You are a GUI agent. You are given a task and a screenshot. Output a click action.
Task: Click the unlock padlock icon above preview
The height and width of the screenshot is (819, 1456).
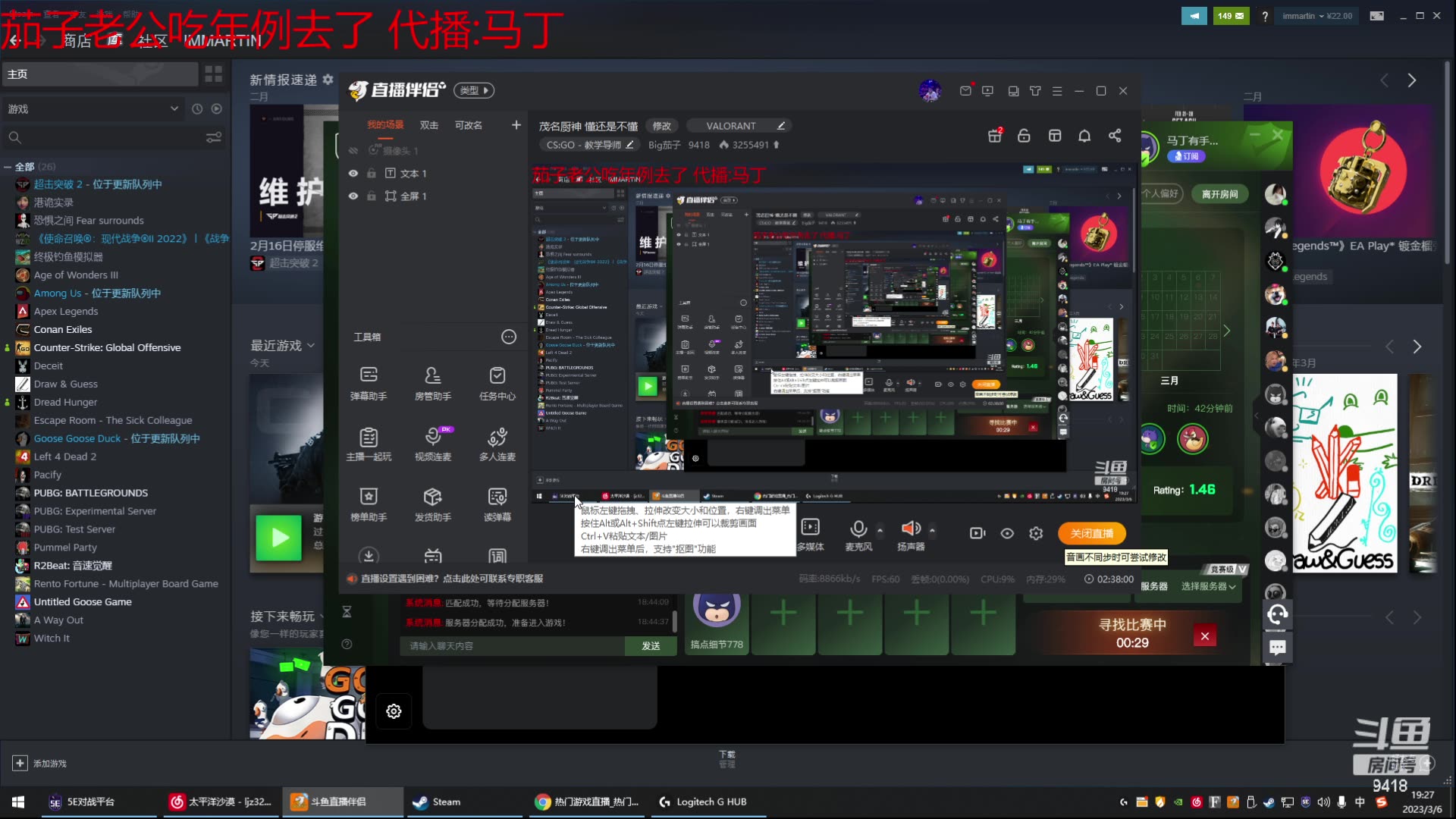(1024, 136)
